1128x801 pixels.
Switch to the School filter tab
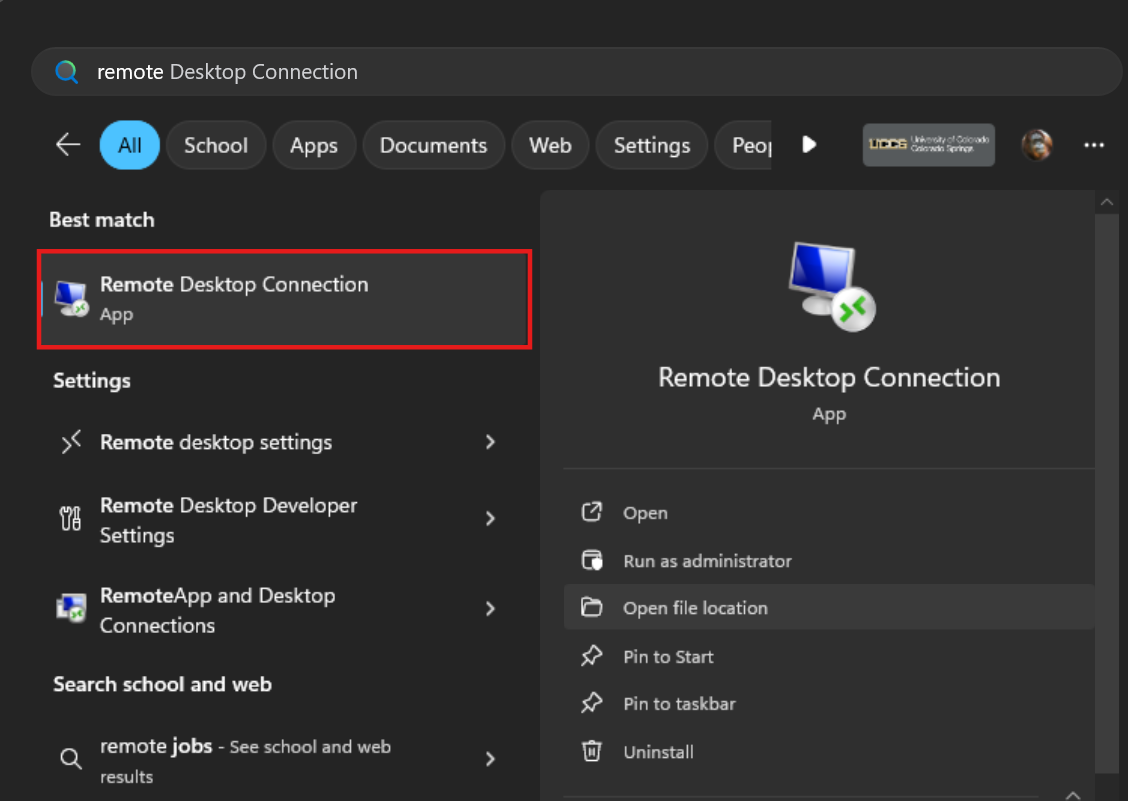216,145
